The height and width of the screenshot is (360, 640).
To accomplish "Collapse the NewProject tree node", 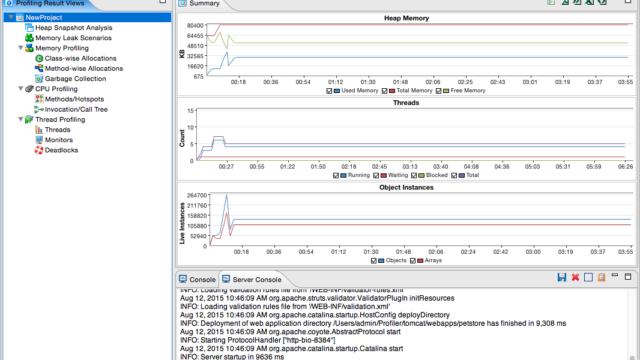I will point(11,17).
